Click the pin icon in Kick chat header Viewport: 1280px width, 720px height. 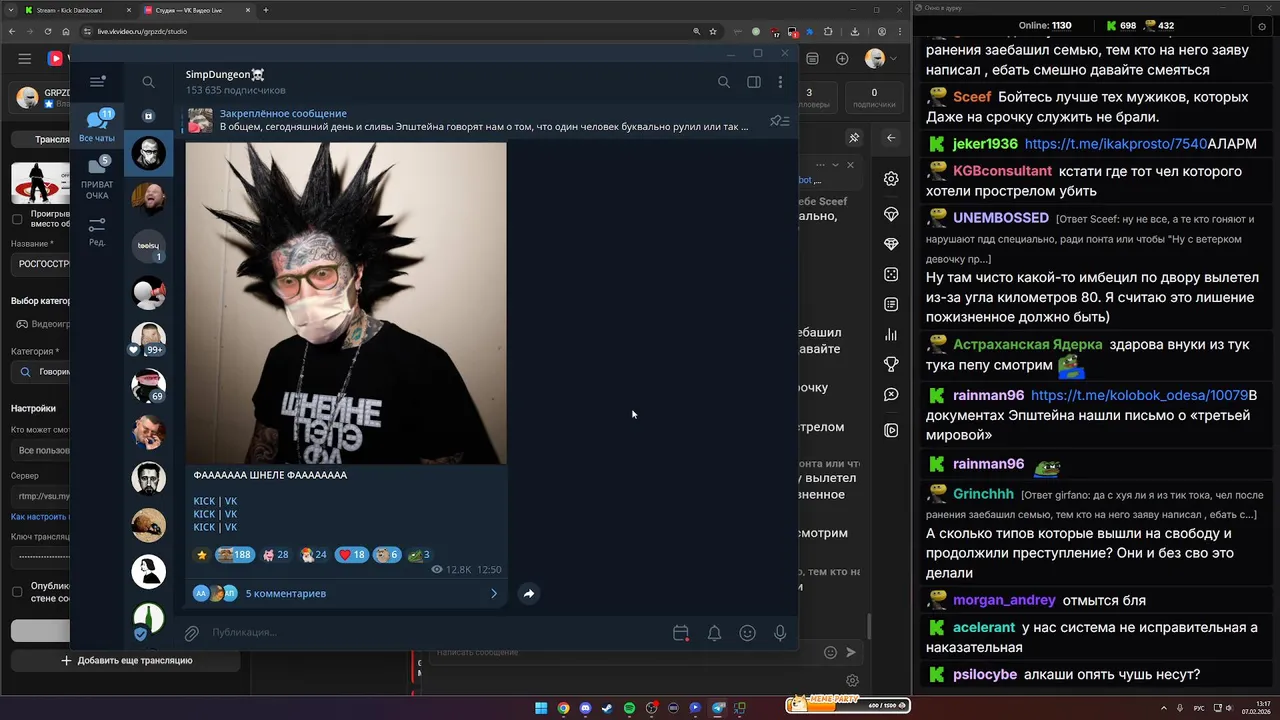854,138
